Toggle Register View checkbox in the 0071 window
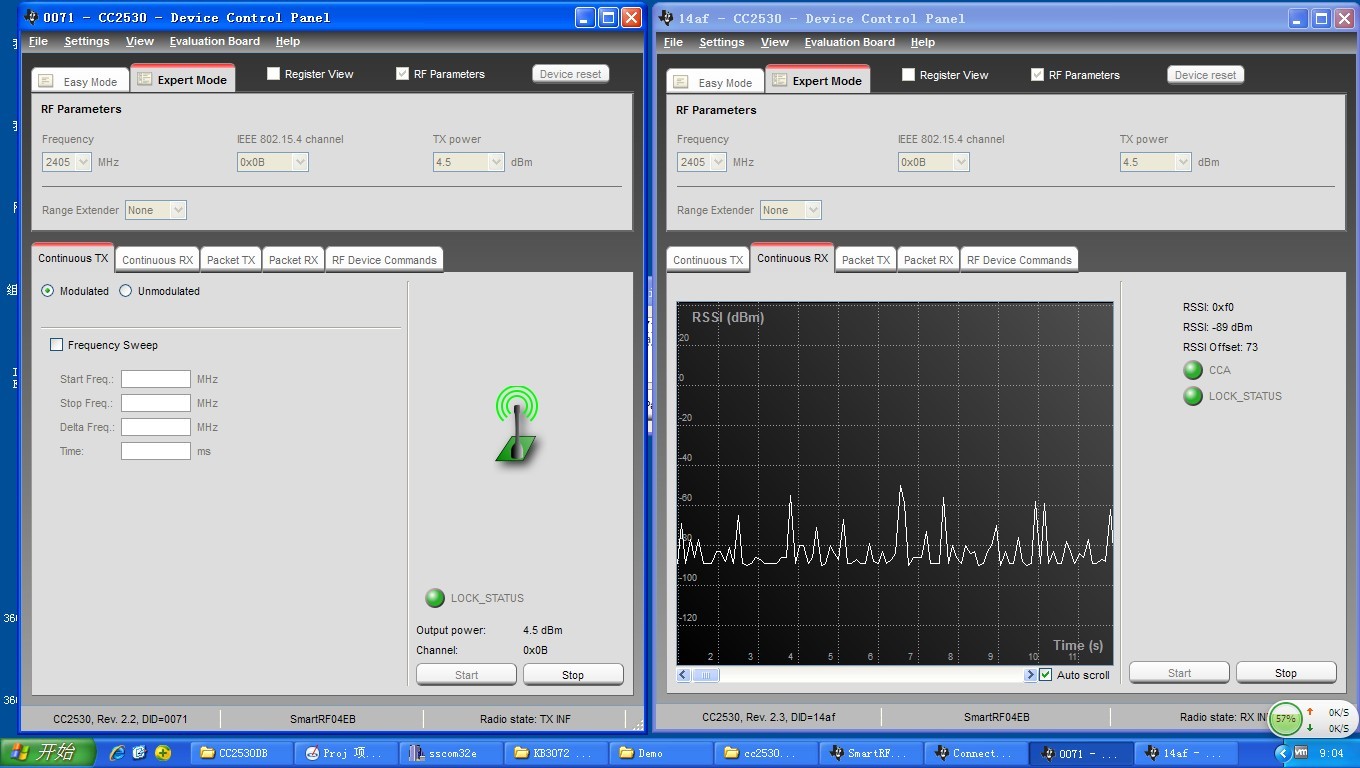 pos(273,73)
